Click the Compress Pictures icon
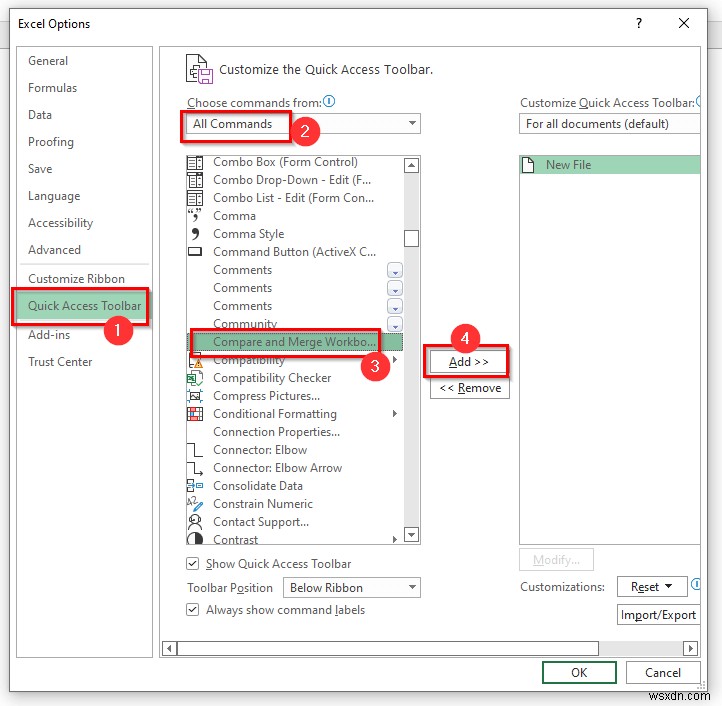722x706 pixels. click(x=195, y=396)
